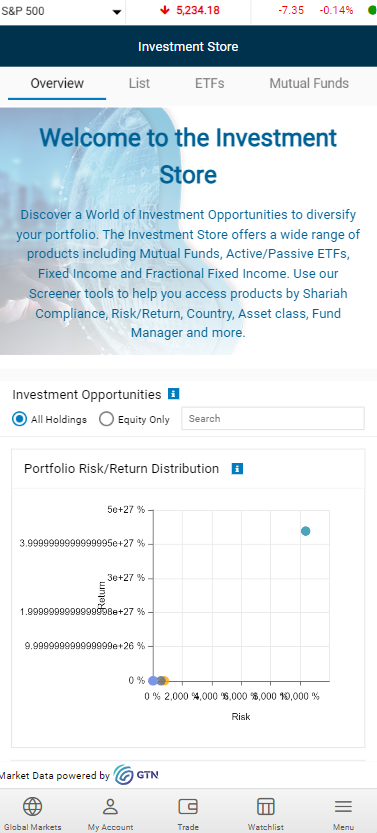377x833 pixels.
Task: Open the My Account person icon
Action: tap(110, 807)
